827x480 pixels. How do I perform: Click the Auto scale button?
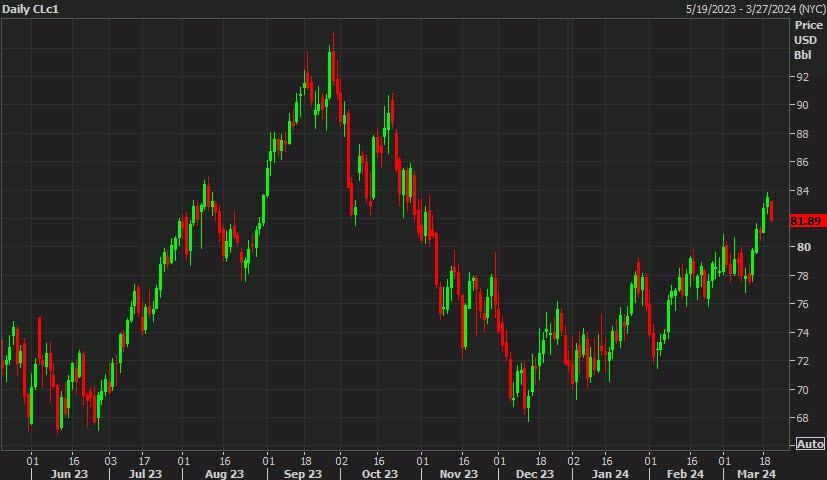810,444
